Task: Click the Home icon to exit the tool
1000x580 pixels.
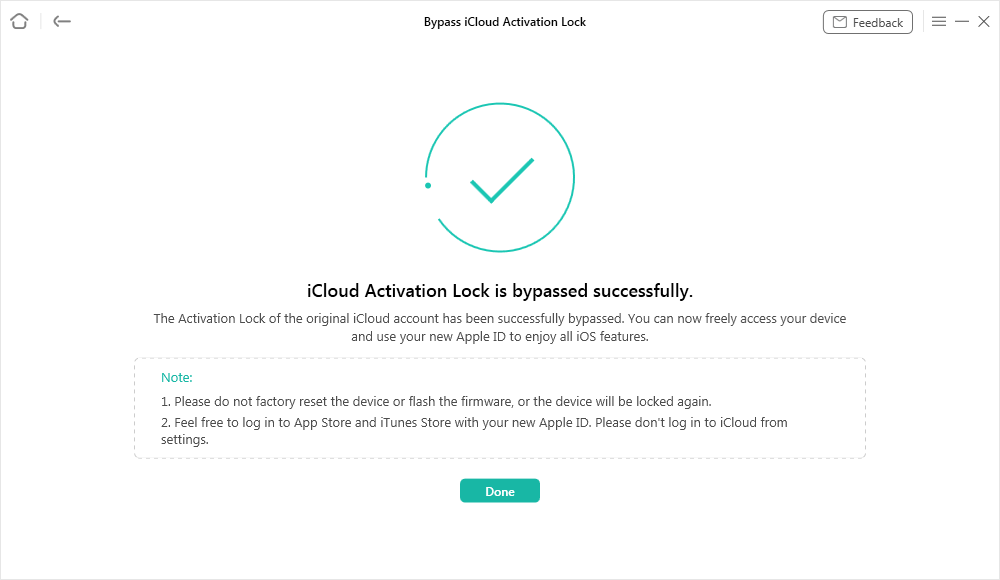Action: tap(18, 21)
